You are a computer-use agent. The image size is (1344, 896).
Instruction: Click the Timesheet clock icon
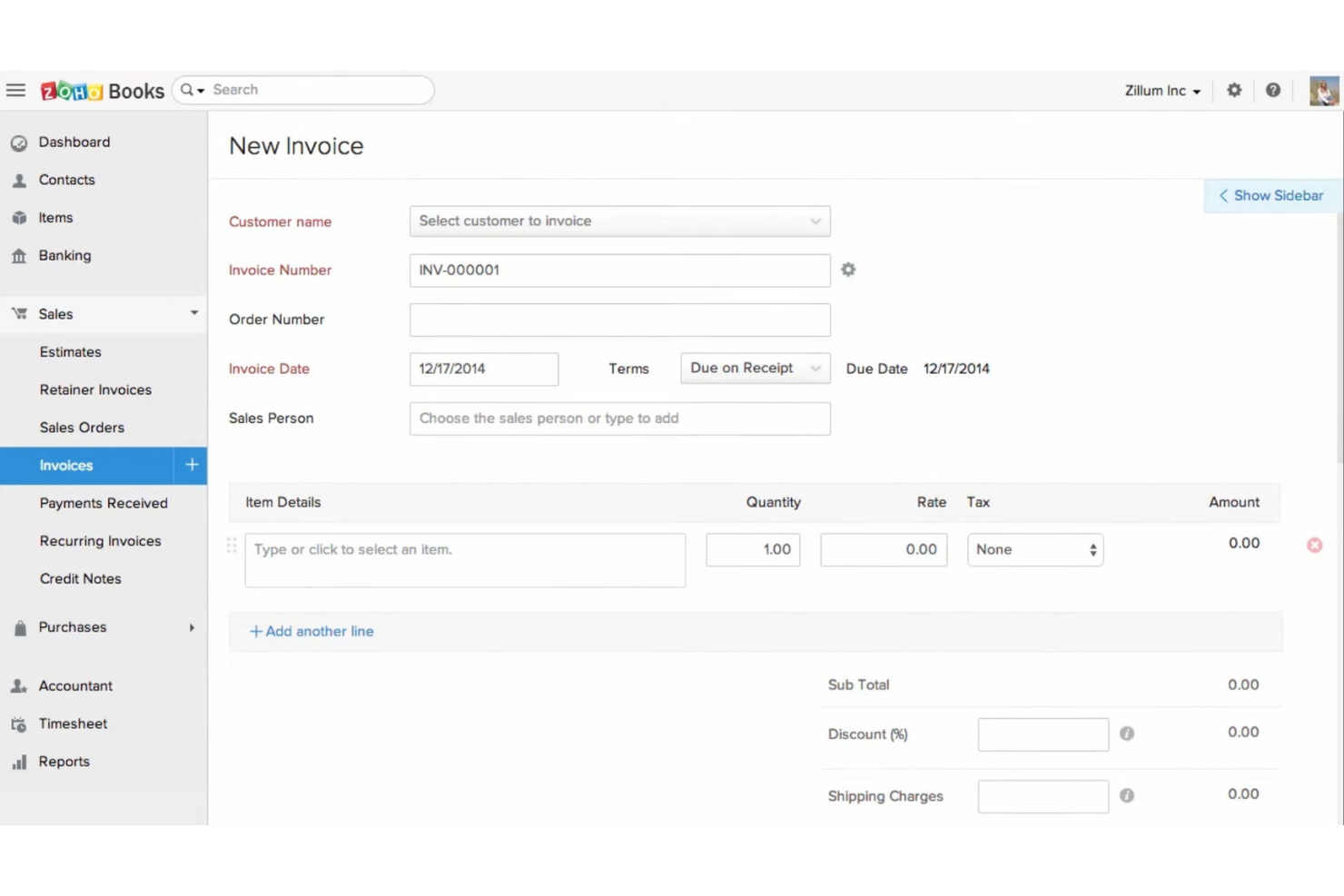(19, 724)
